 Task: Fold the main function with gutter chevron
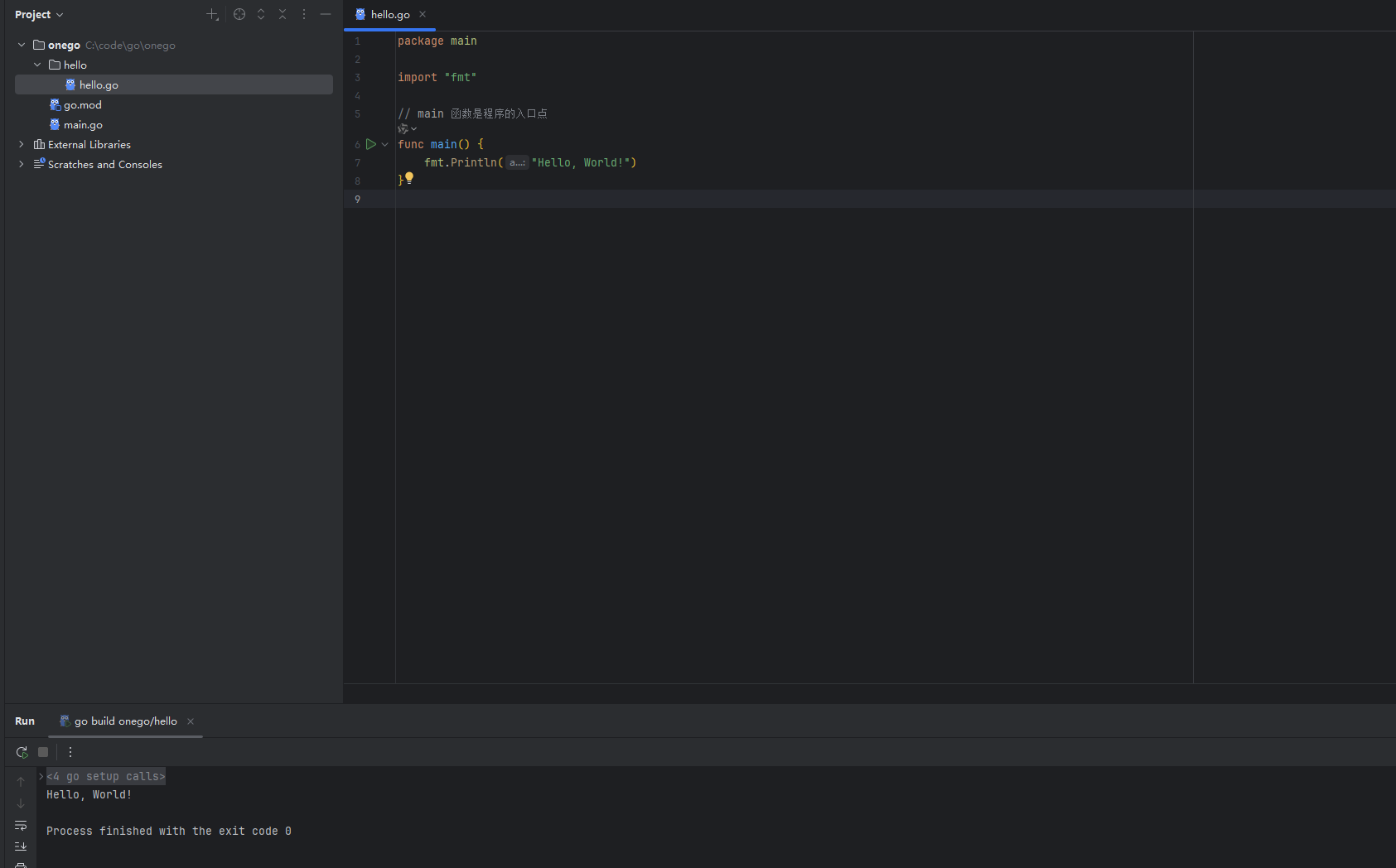click(x=385, y=144)
